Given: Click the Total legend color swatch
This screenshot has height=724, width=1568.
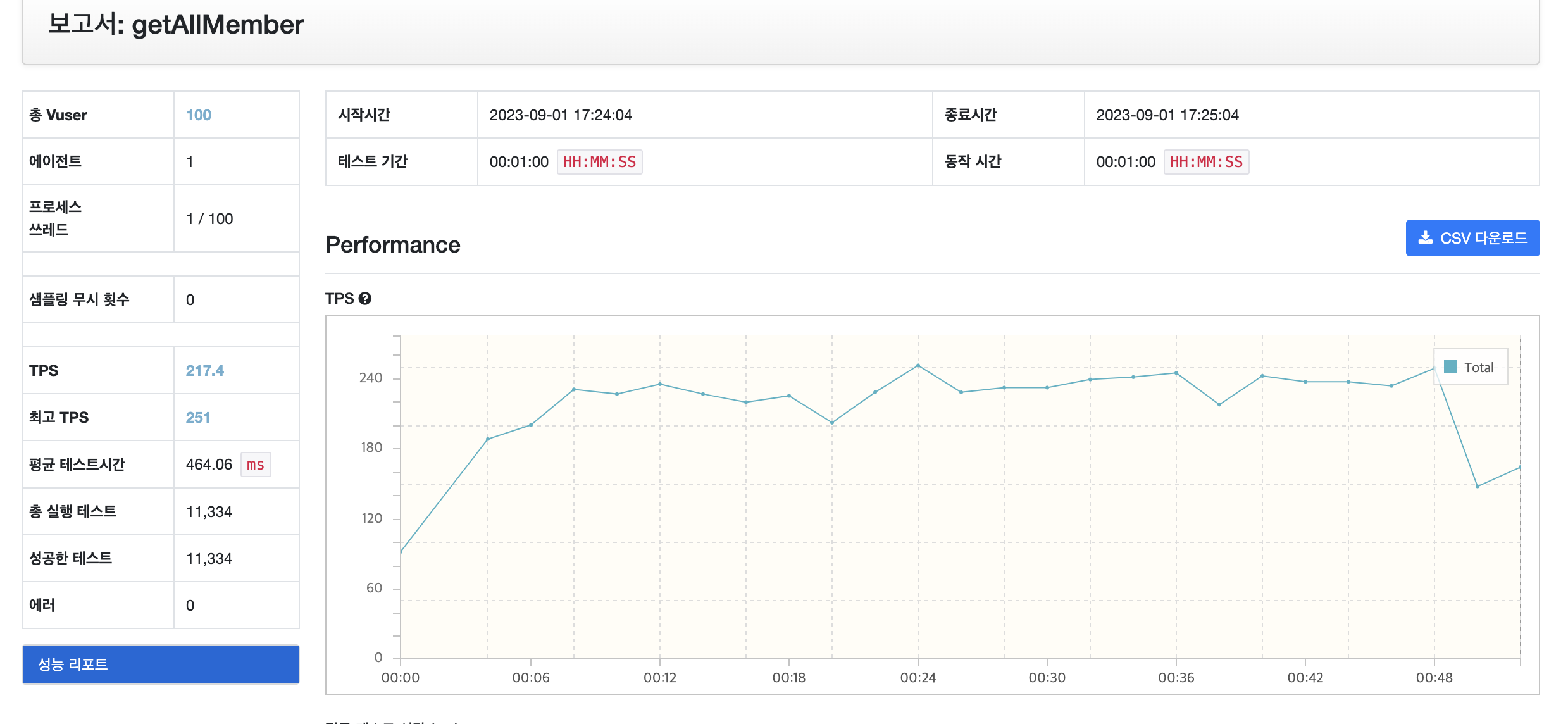Looking at the screenshot, I should tap(1450, 367).
